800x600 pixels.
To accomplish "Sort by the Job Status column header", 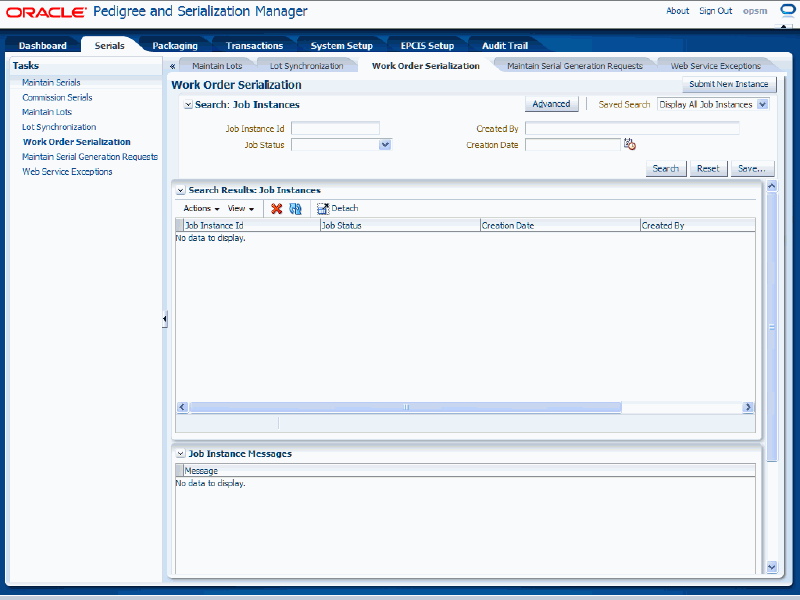I will pyautogui.click(x=400, y=226).
